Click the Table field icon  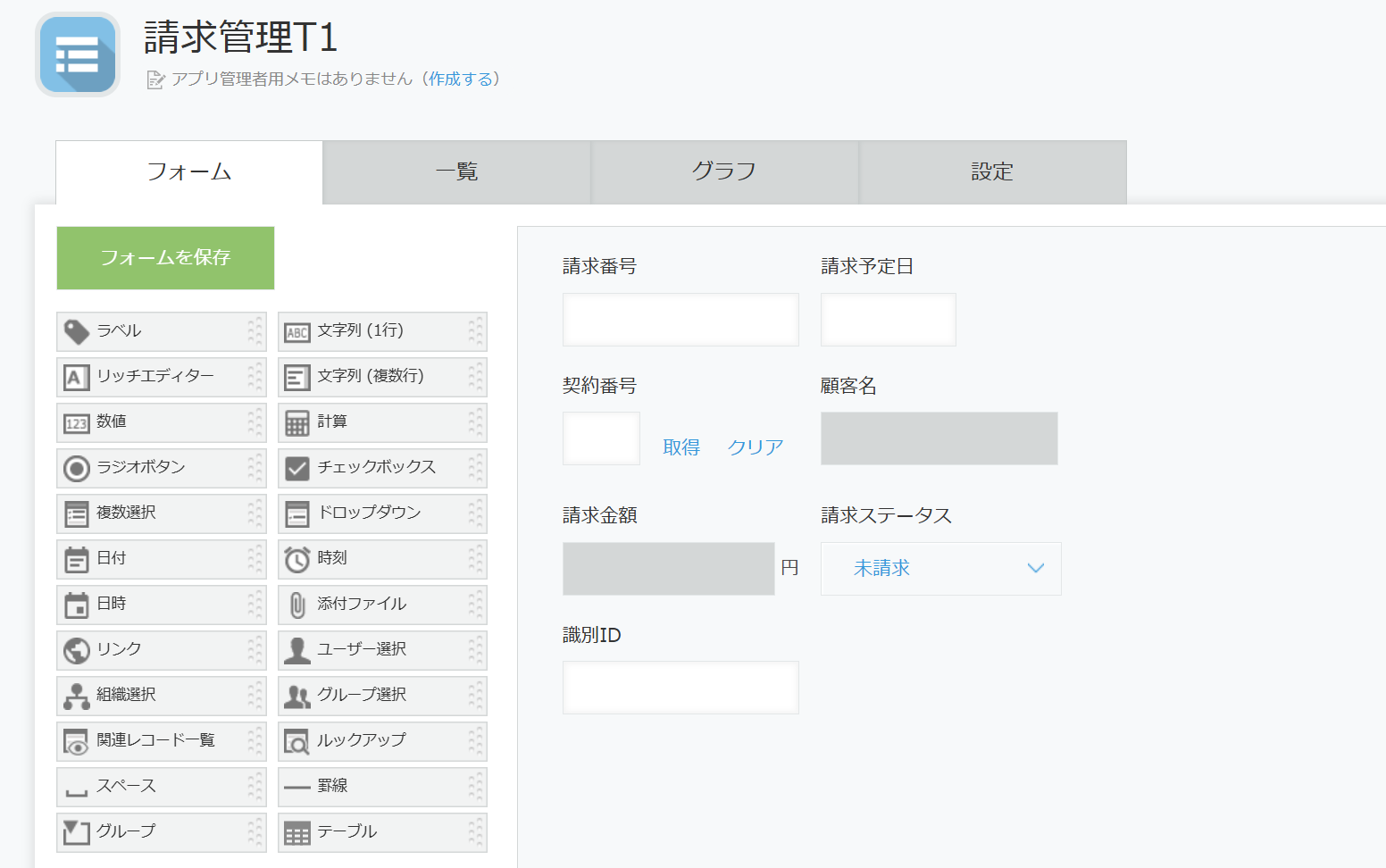coord(297,833)
